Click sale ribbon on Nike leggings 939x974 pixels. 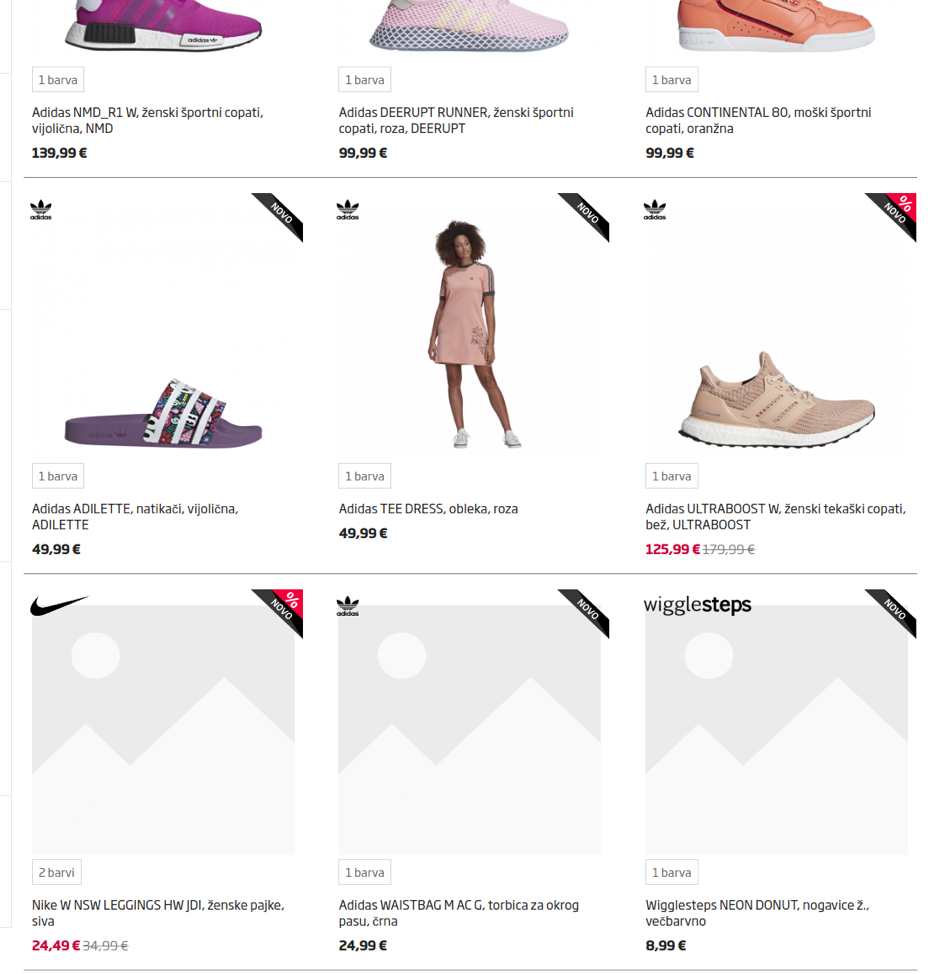point(282,609)
